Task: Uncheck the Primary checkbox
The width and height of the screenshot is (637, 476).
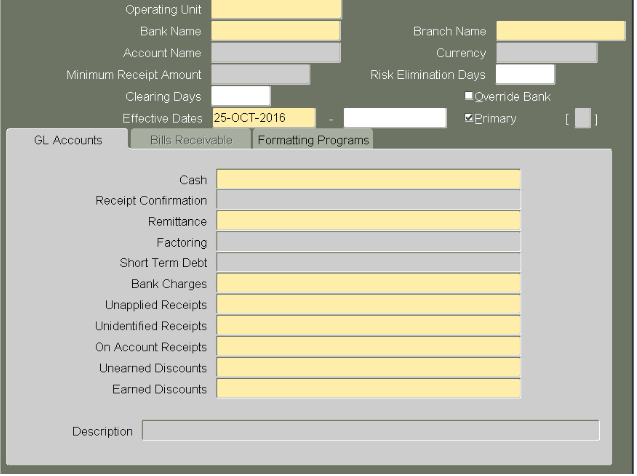Action: pos(468,118)
